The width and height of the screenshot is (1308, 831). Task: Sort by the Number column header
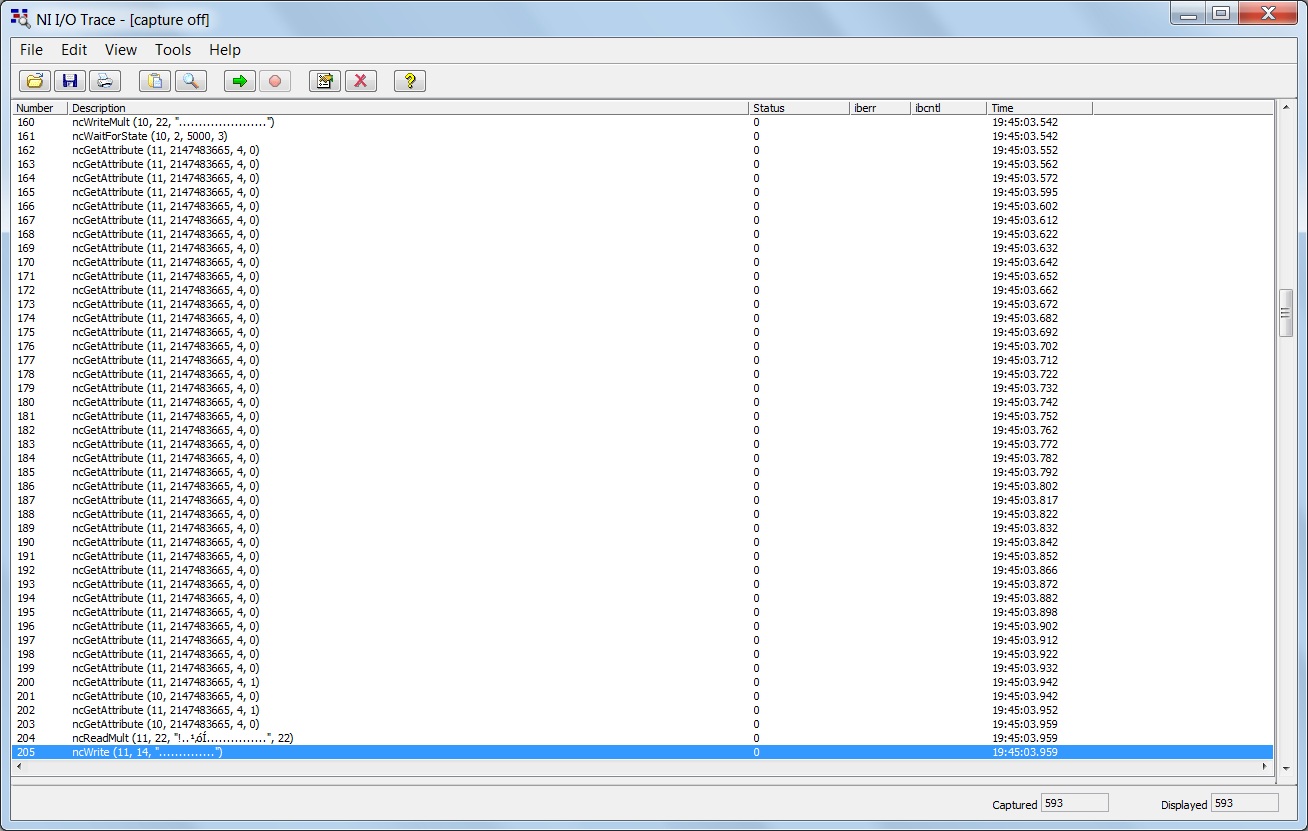point(40,108)
